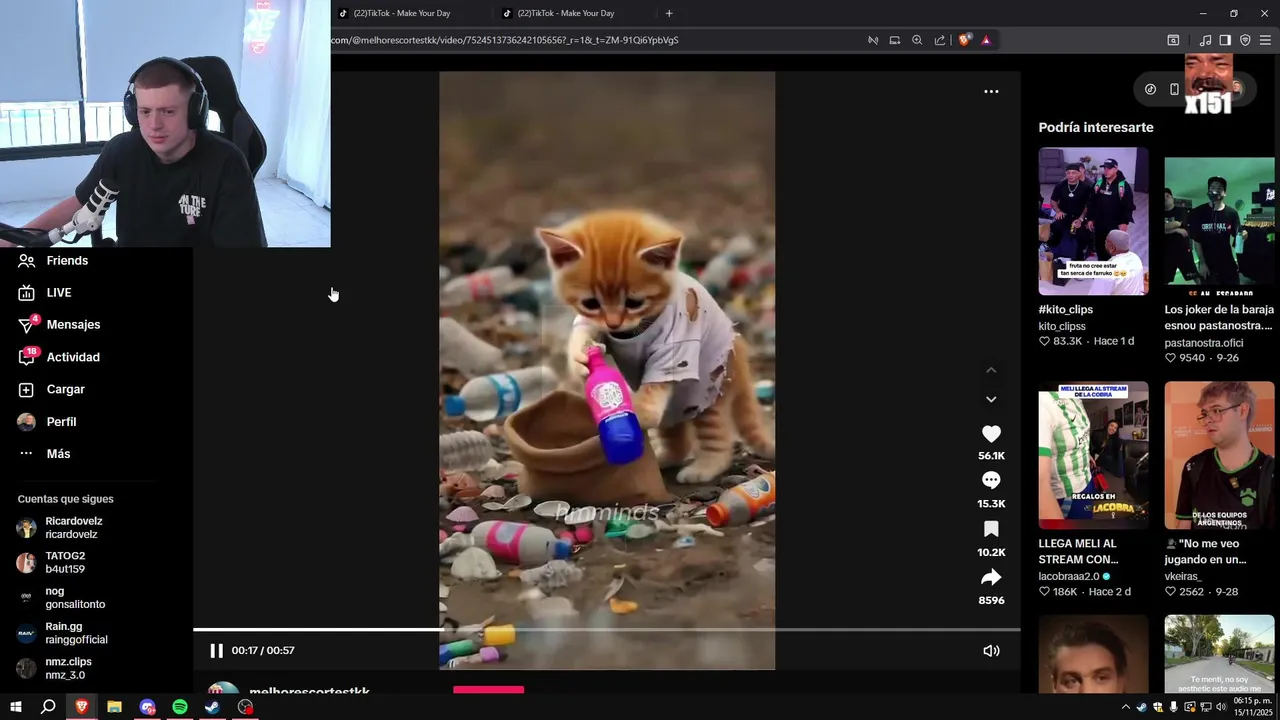This screenshot has height=720, width=1280.
Task: Go to Perfil page
Action: pyautogui.click(x=61, y=421)
